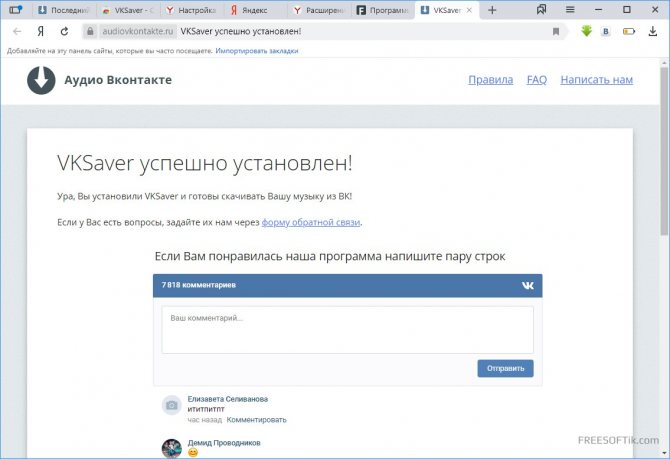
Task: Click the audiovkontakte.ru address field
Action: (x=138, y=31)
